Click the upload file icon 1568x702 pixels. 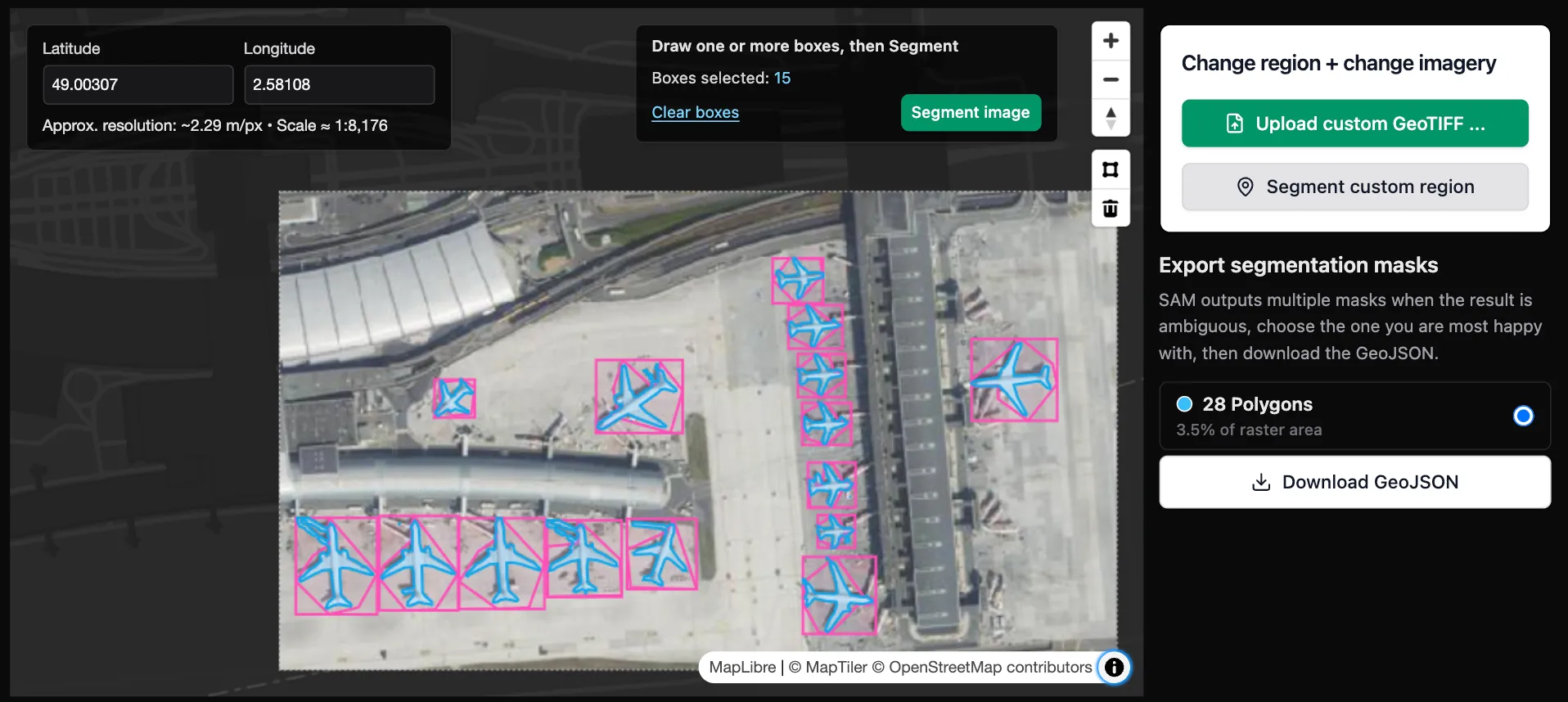(x=1234, y=124)
